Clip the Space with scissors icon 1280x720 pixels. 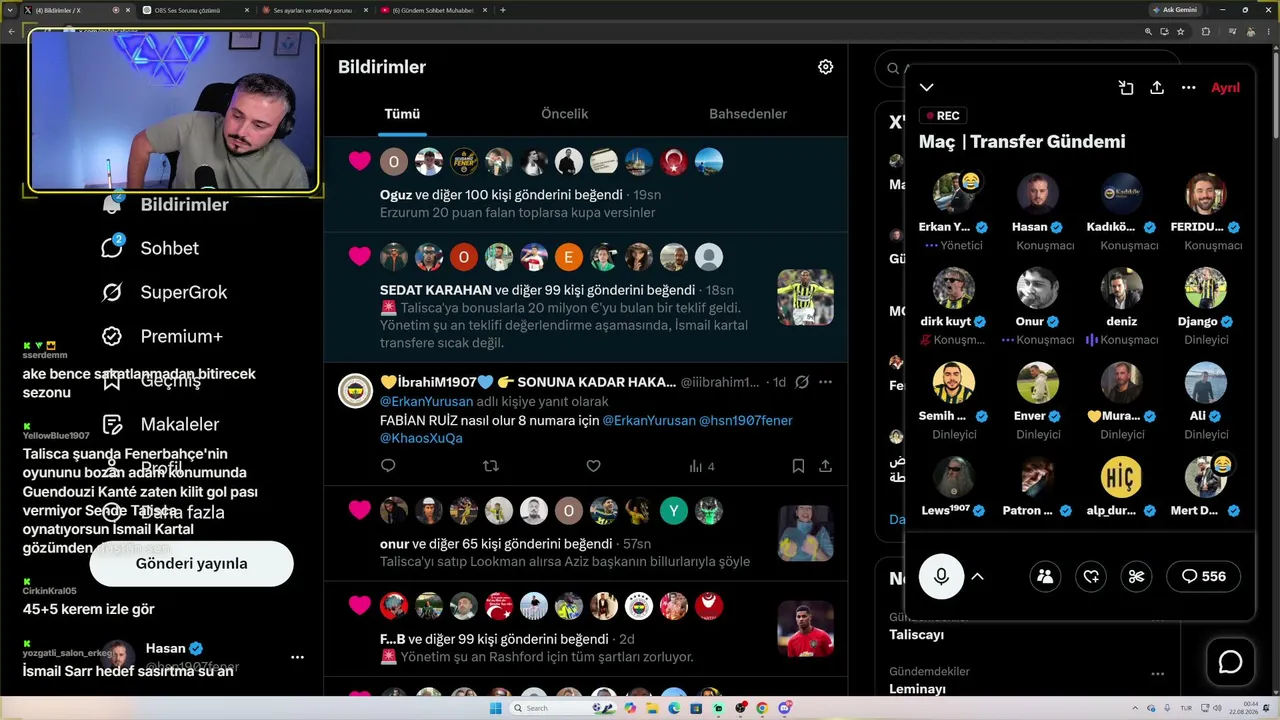[x=1136, y=576]
